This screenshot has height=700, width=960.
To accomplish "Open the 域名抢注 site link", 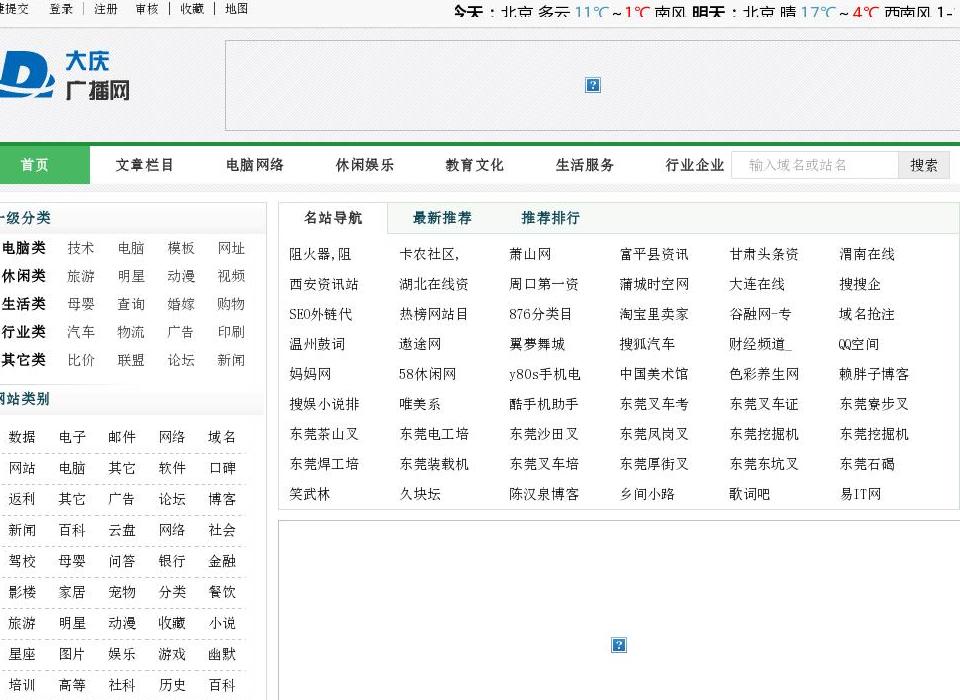I will pyautogui.click(x=867, y=314).
